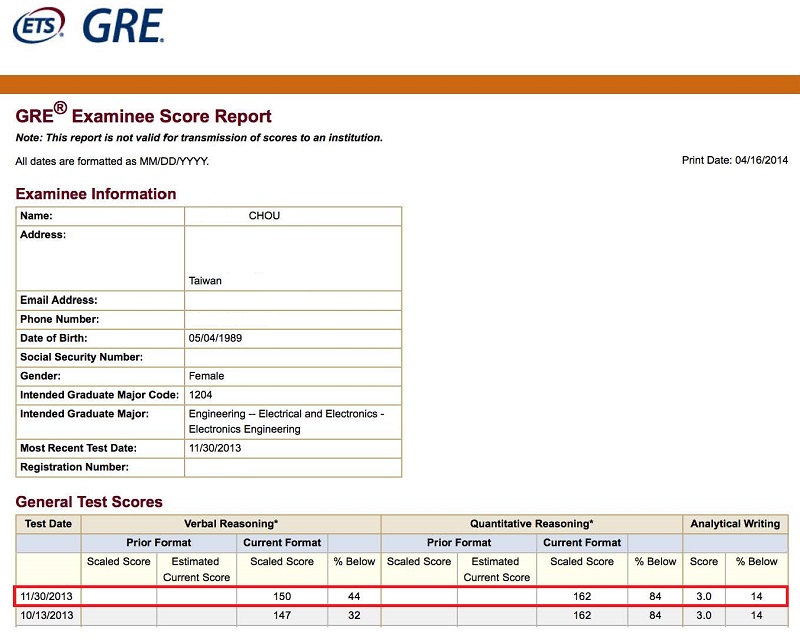This screenshot has width=800, height=642.
Task: Click quantitative score 162 in 10/13/2013 row
Action: pyautogui.click(x=582, y=615)
